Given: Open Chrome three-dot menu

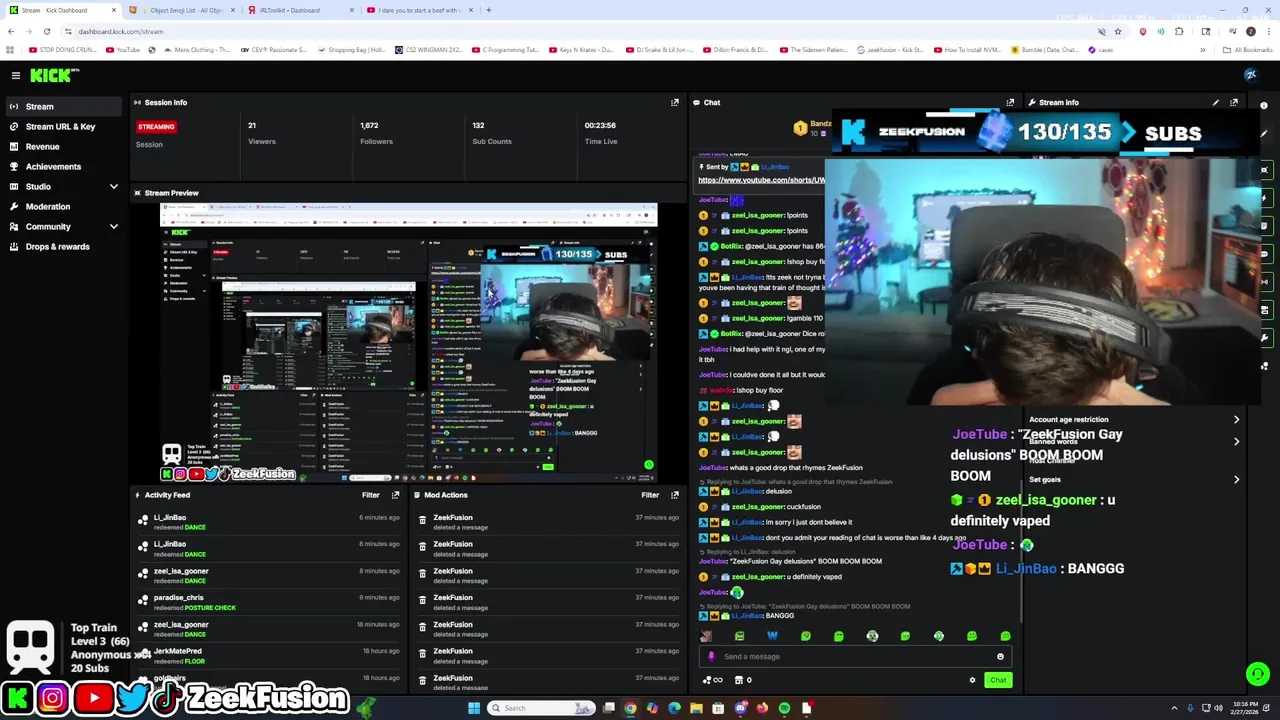Looking at the screenshot, I should (1268, 31).
